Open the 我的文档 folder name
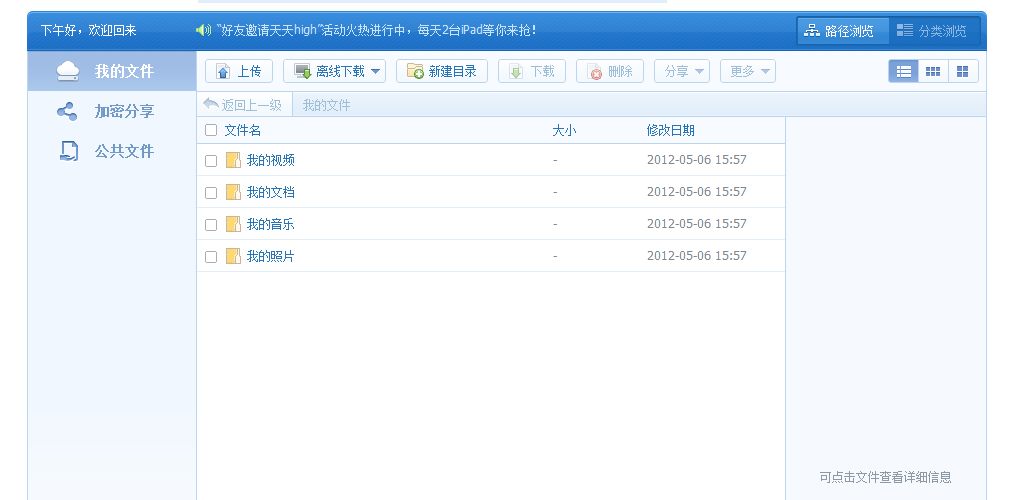This screenshot has height=500, width=1020. (x=271, y=192)
